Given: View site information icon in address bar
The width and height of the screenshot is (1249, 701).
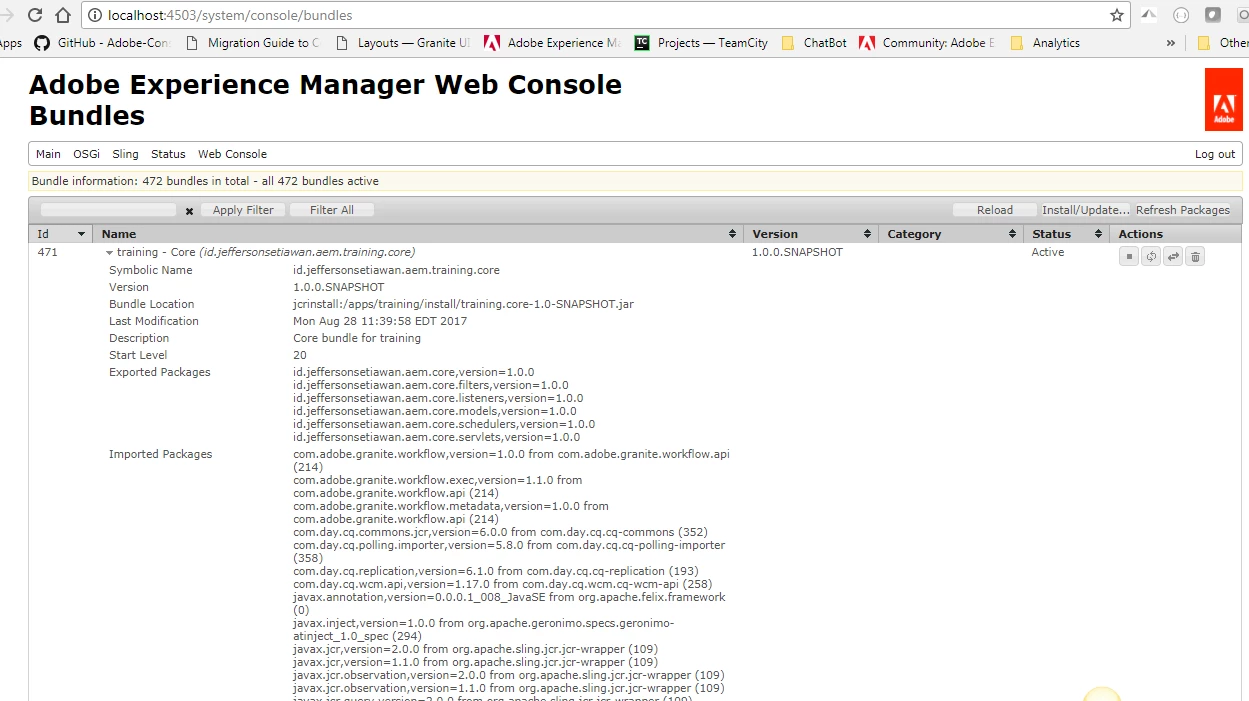Looking at the screenshot, I should point(96,15).
